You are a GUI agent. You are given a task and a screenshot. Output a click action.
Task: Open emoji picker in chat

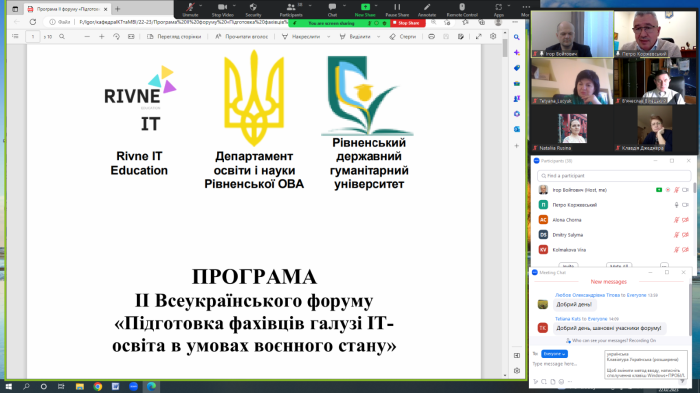[562, 382]
